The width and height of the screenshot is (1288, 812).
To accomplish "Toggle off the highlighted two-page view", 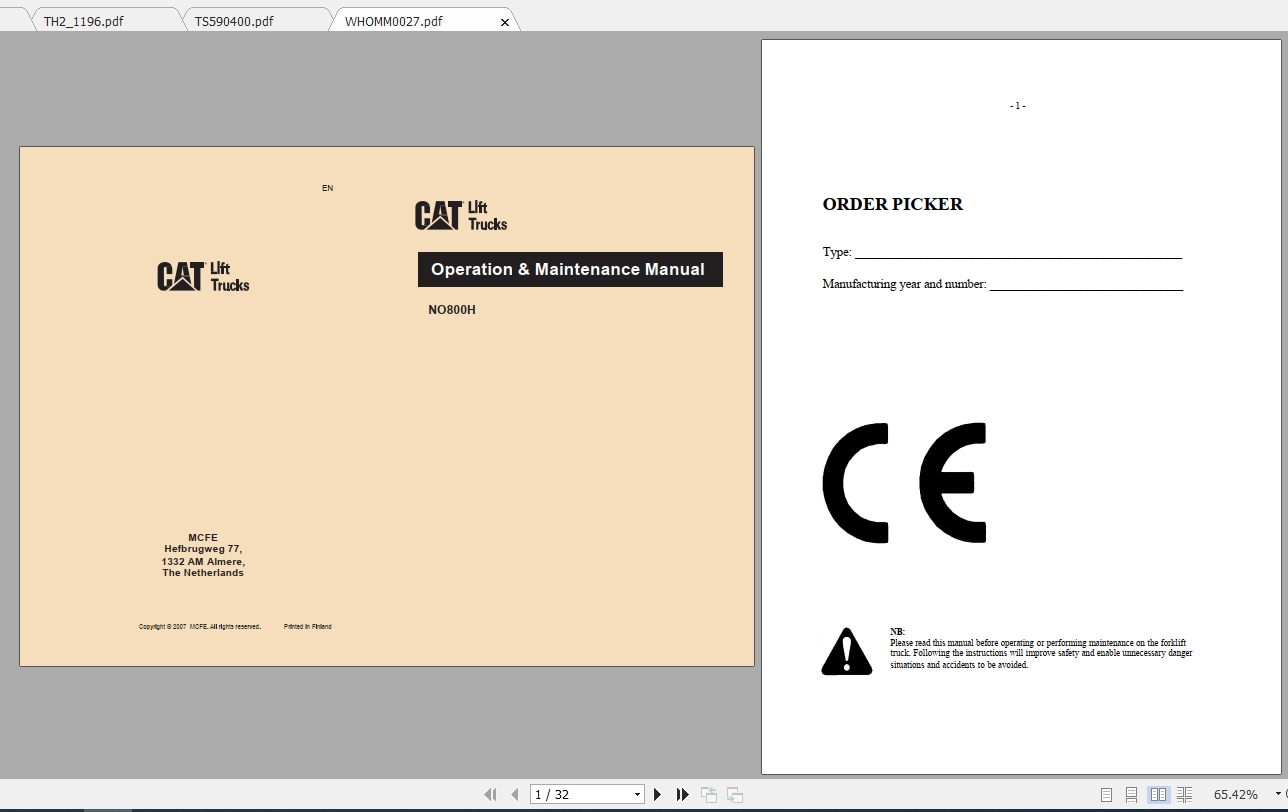I will coord(1157,793).
